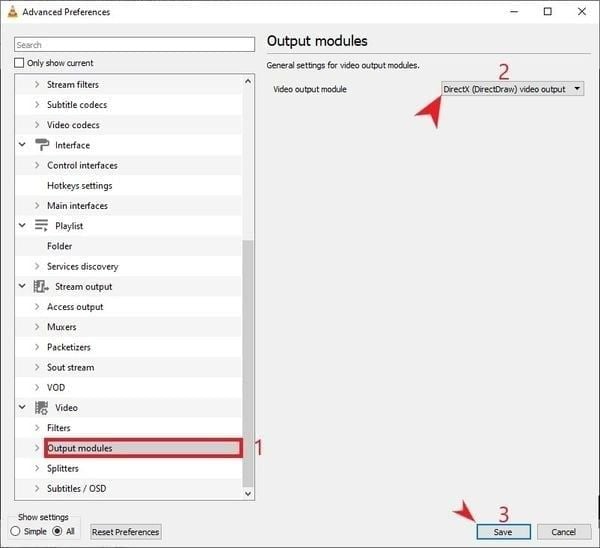
Task: Click into the Search input field
Action: coord(134,45)
